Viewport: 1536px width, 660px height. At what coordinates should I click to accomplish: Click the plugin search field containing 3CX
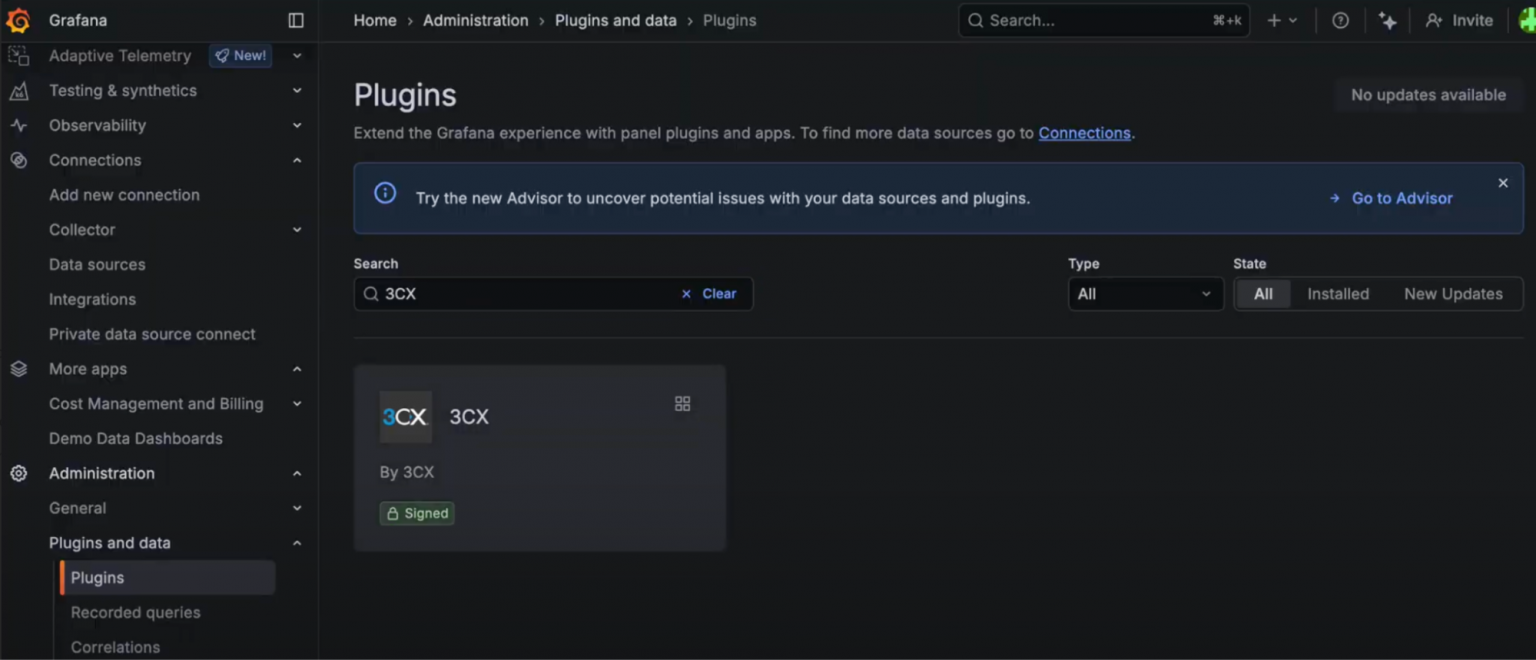pyautogui.click(x=553, y=294)
